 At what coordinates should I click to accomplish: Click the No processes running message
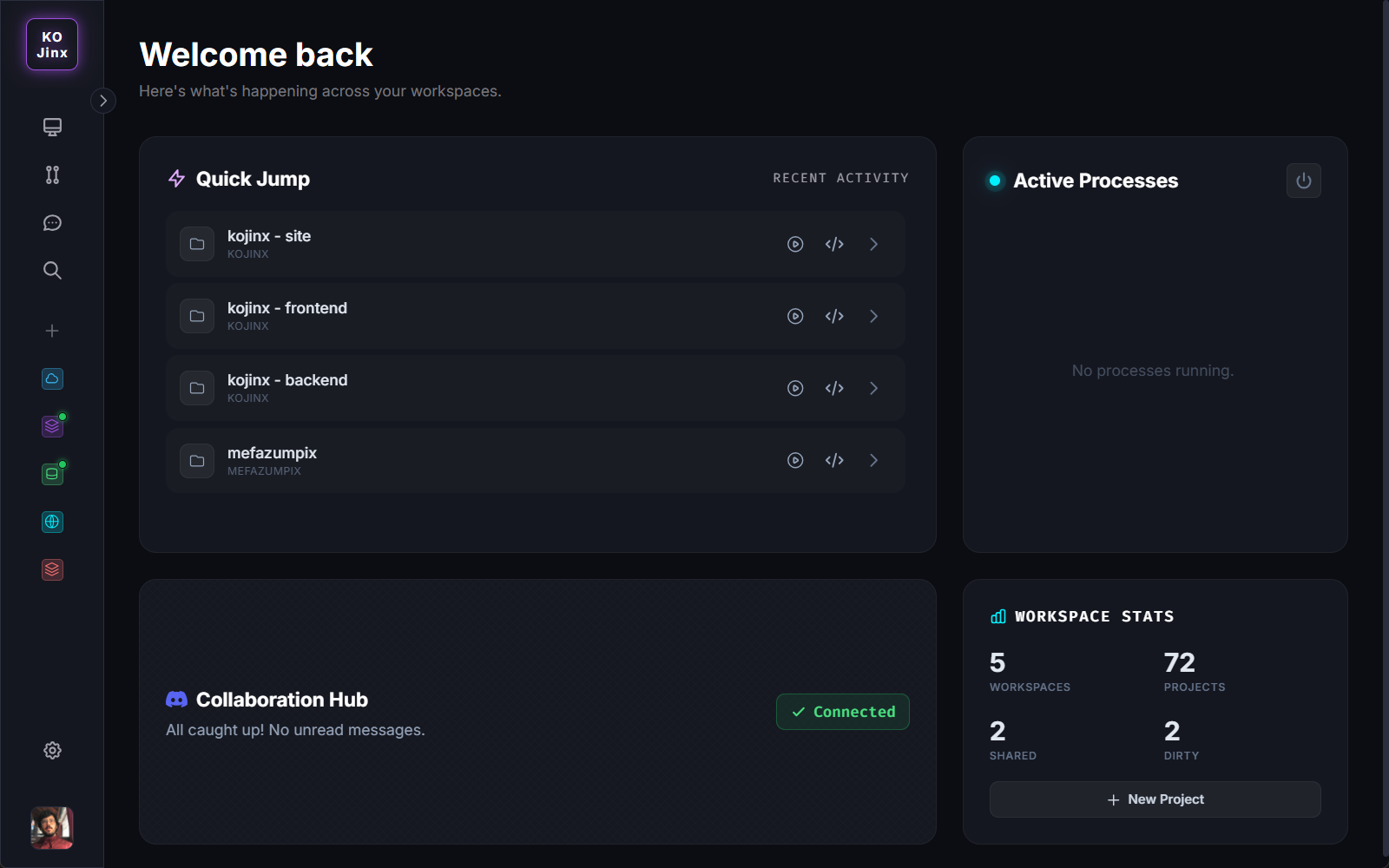point(1153,371)
